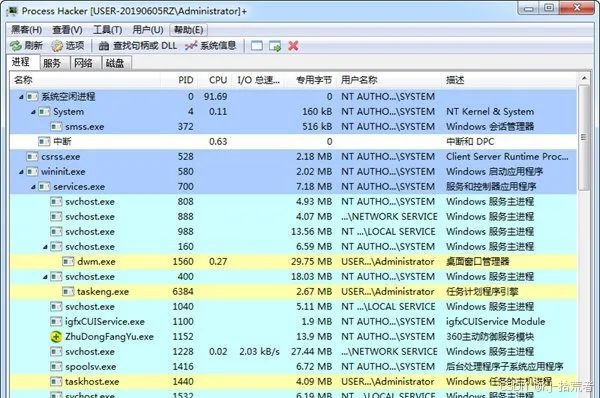Screen dimensions: 600x398
Task: Collapse the services.exe tree node
Action: (x=33, y=187)
